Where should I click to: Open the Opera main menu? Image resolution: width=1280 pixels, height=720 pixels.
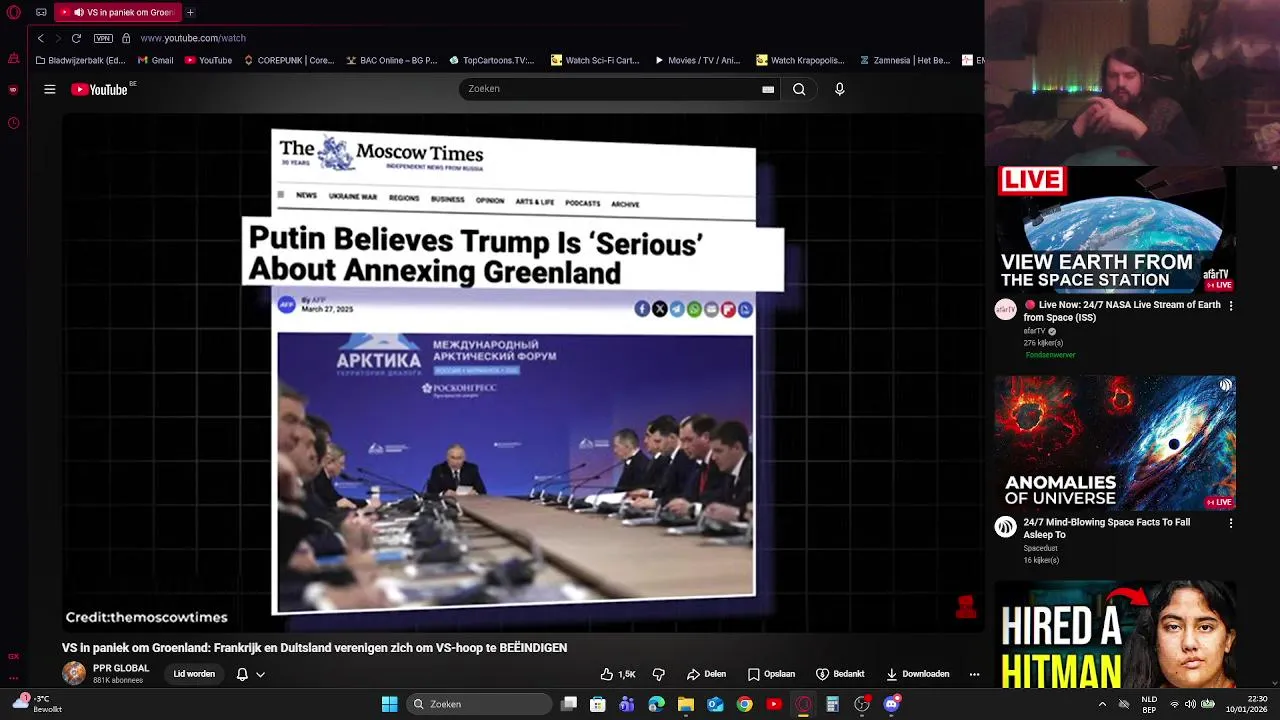pyautogui.click(x=14, y=12)
